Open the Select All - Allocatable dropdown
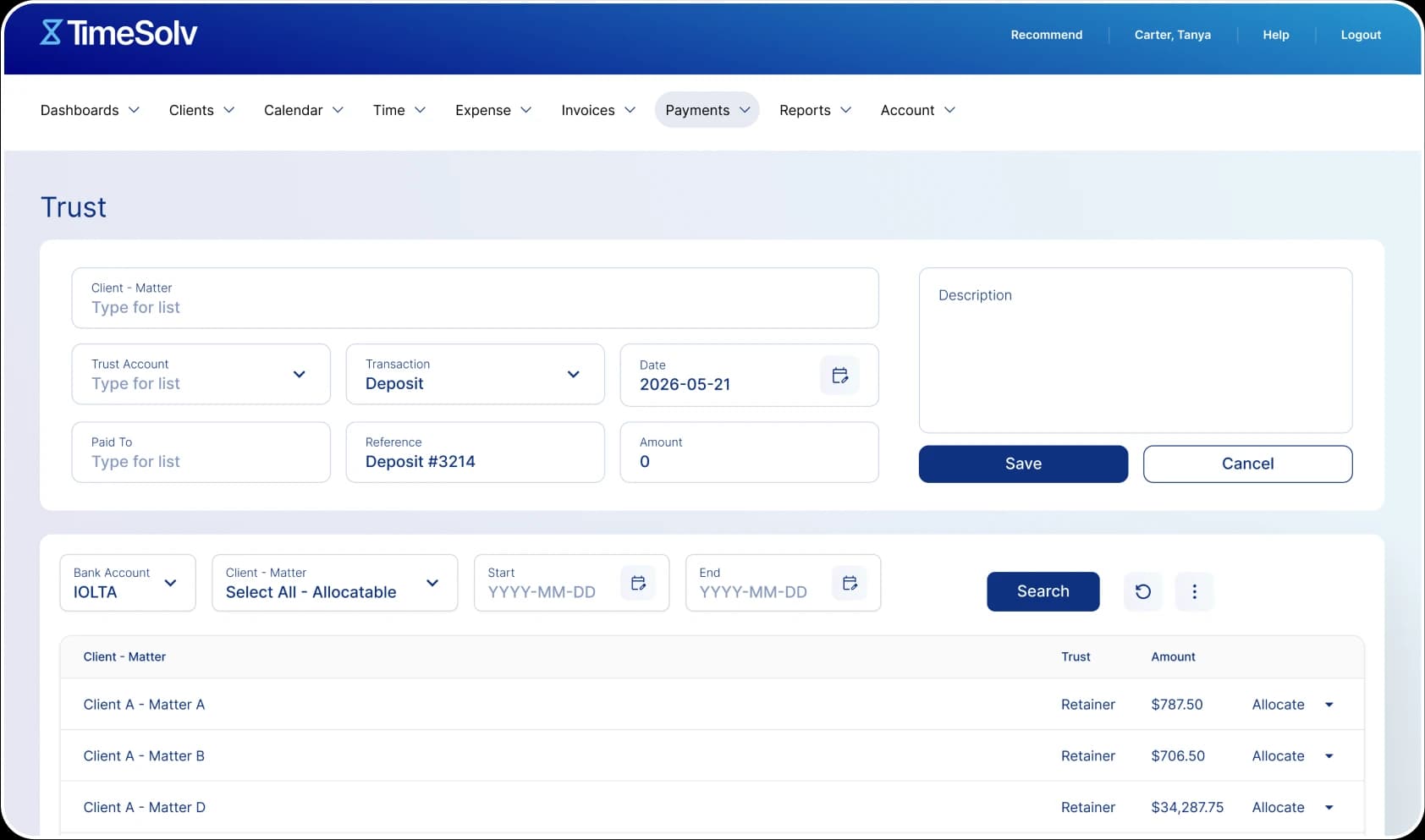The width and height of the screenshot is (1425, 840). pos(432,583)
